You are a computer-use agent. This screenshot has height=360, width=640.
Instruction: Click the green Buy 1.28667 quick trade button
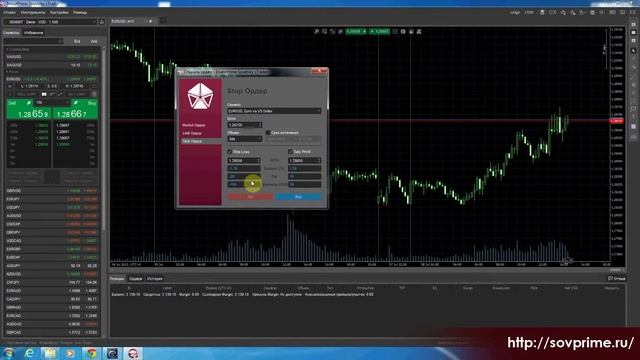75,113
